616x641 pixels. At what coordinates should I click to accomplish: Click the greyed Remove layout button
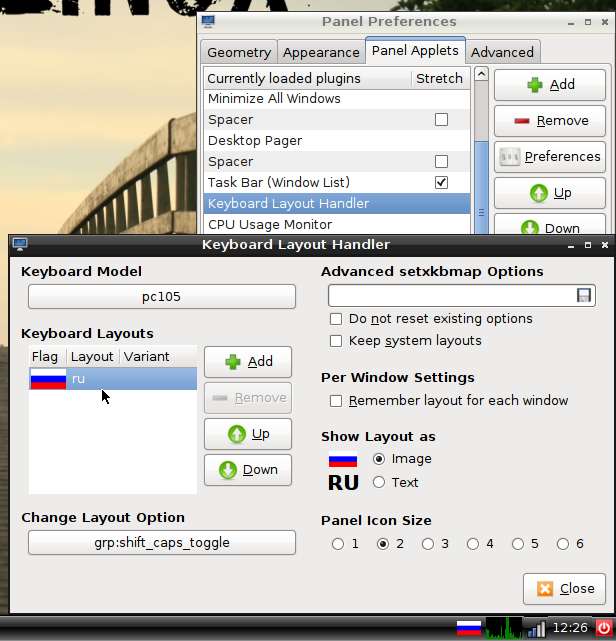coord(248,398)
